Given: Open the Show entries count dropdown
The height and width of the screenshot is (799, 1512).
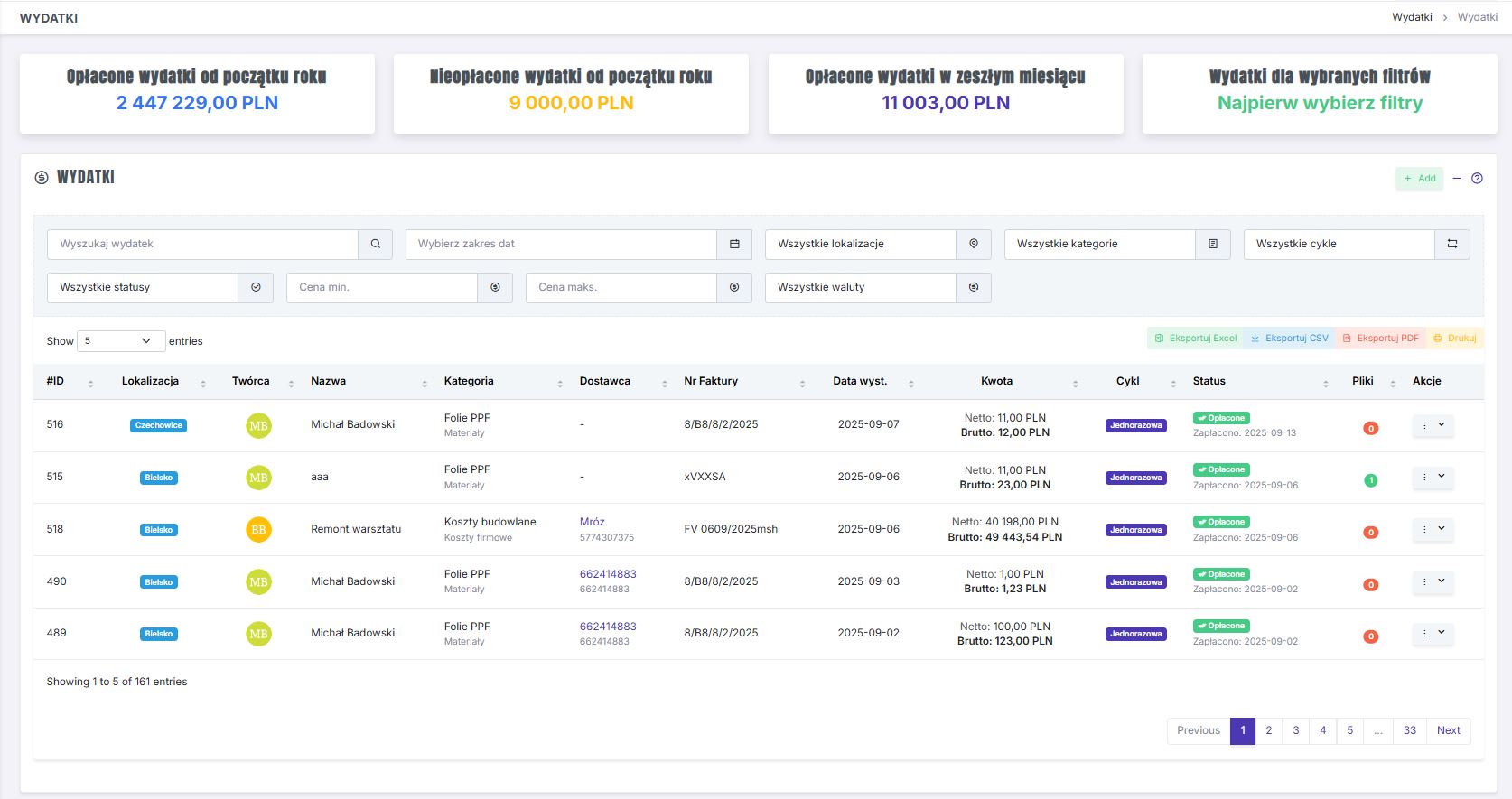Looking at the screenshot, I should coord(121,341).
